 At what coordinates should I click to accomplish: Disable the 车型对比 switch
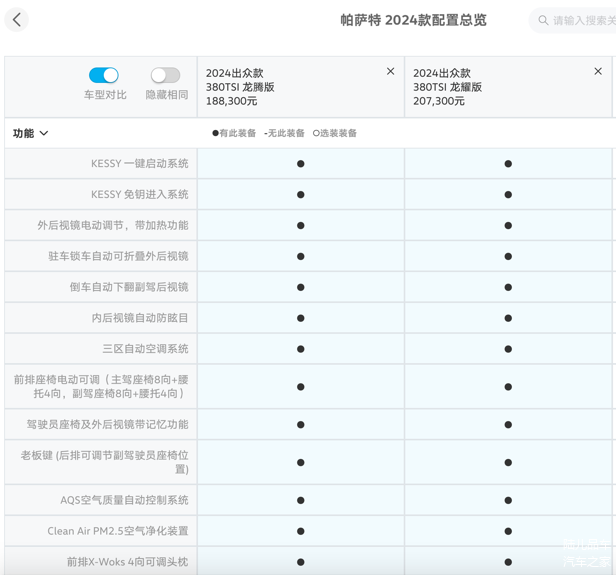coord(104,75)
